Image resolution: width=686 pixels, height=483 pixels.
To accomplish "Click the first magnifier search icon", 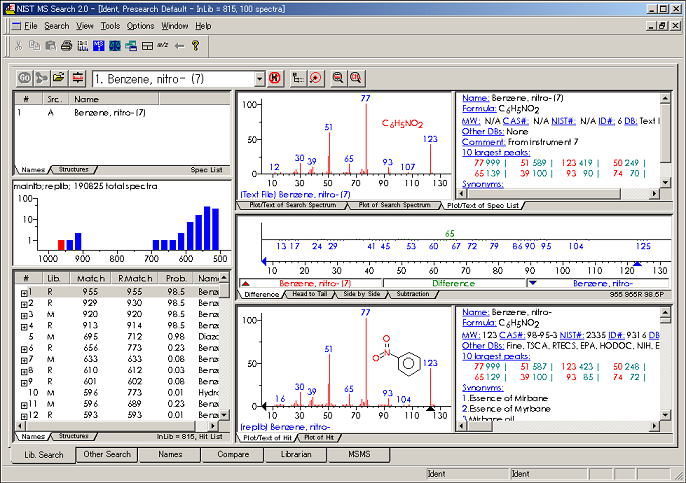I will click(338, 78).
